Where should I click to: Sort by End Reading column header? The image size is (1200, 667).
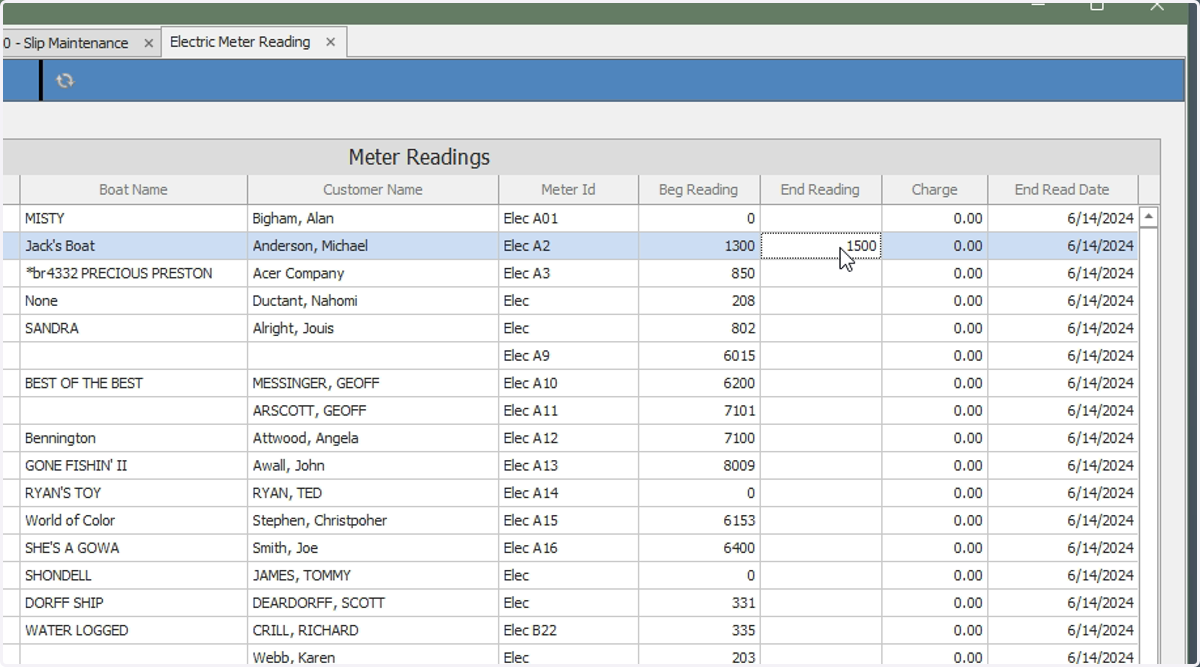[x=820, y=189]
